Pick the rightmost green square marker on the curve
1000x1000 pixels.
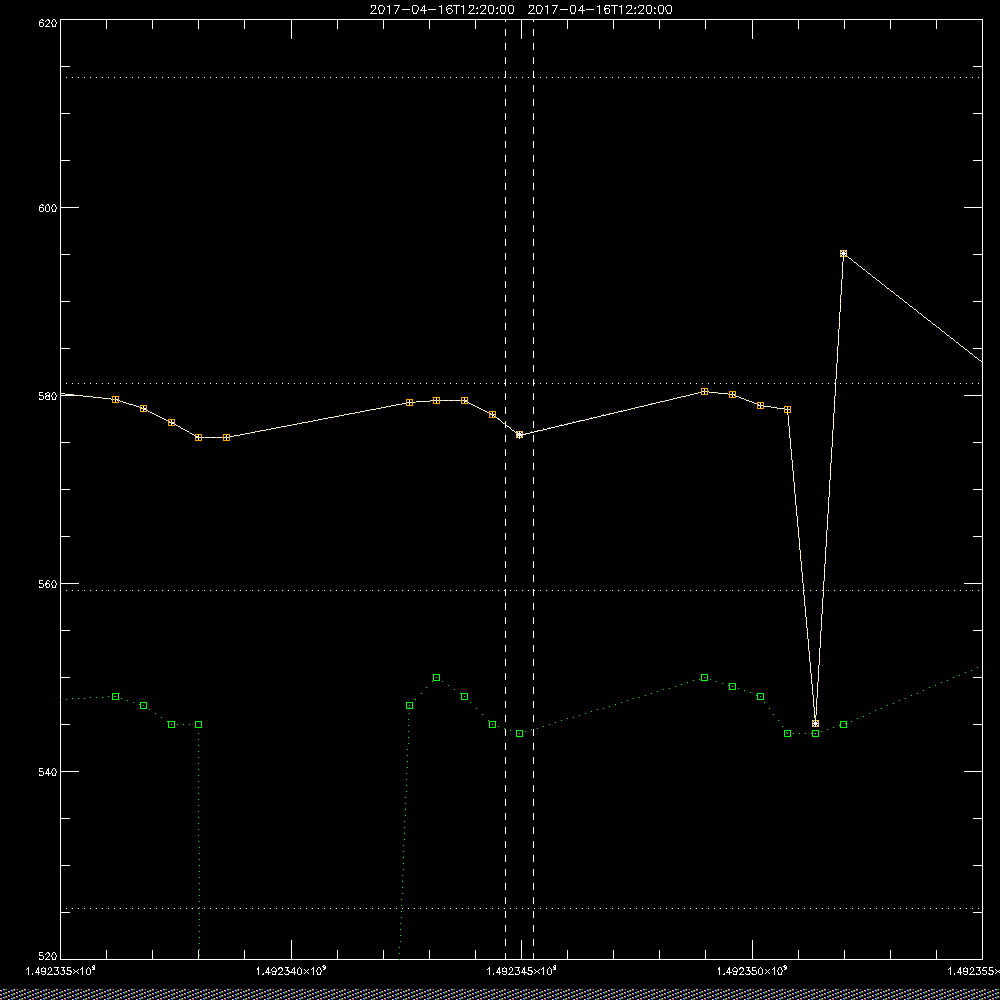[x=843, y=724]
